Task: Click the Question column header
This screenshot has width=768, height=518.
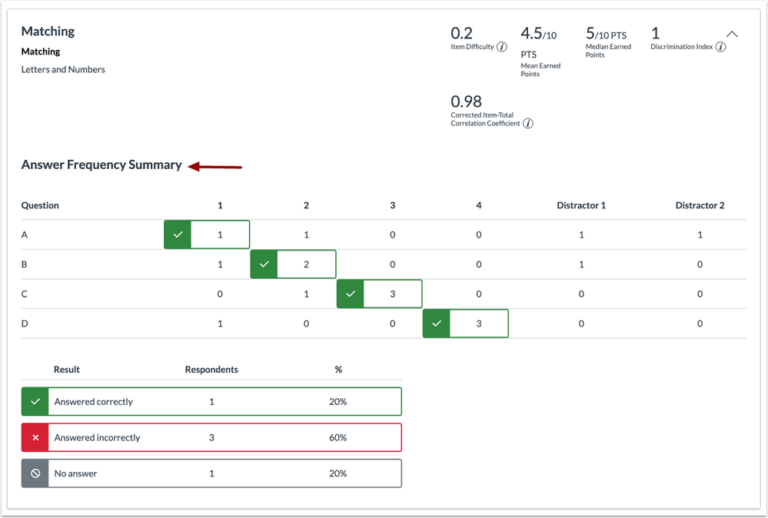Action: tap(40, 206)
